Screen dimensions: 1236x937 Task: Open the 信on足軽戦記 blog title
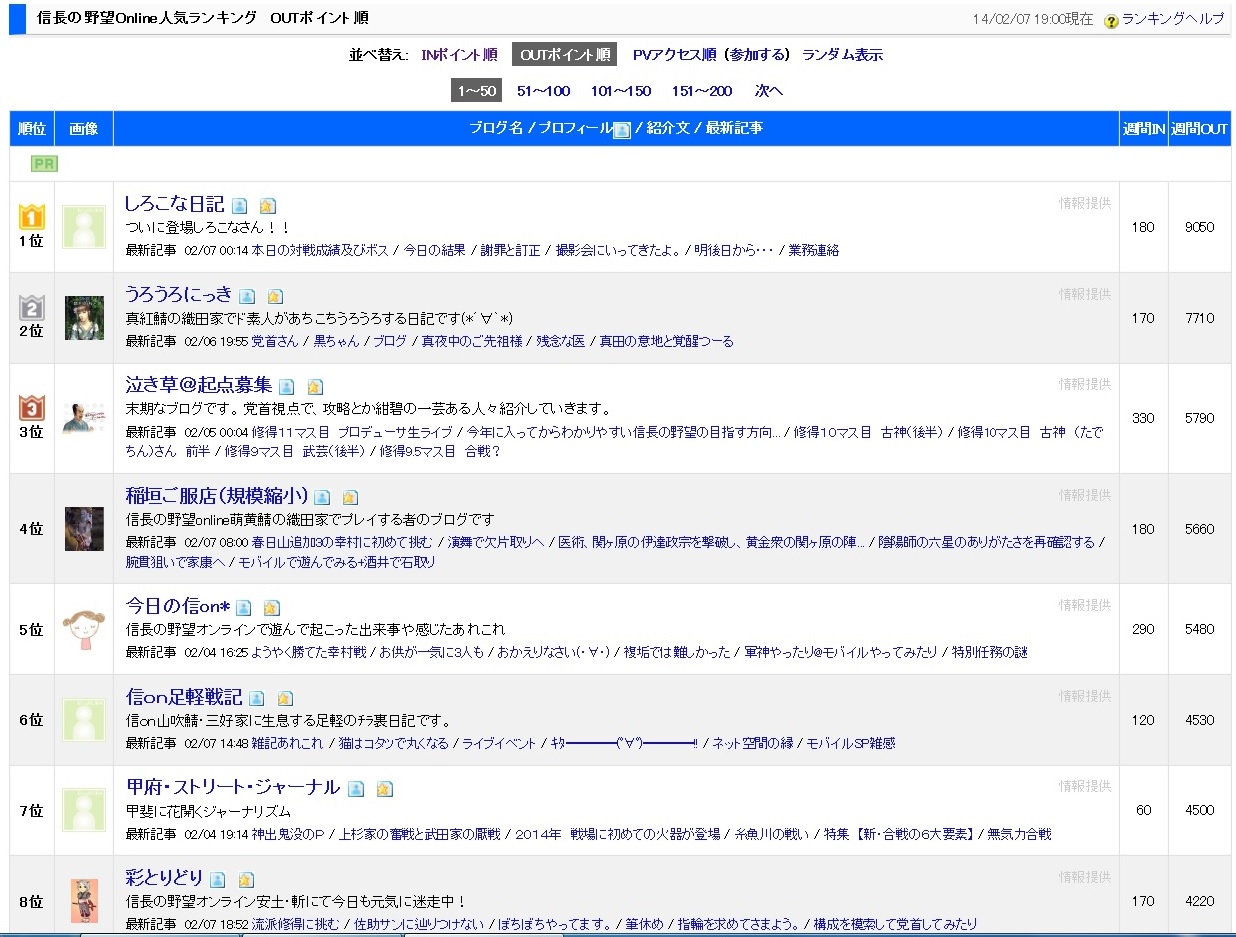[184, 696]
